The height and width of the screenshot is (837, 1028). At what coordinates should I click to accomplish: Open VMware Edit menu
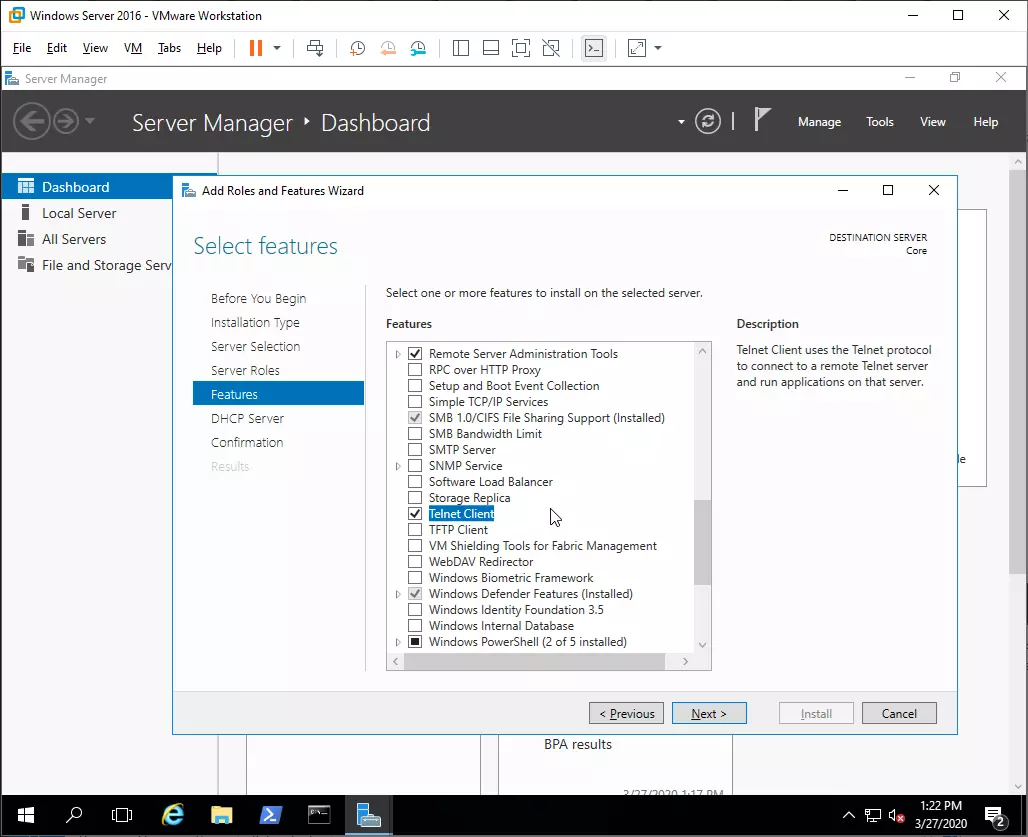click(56, 48)
